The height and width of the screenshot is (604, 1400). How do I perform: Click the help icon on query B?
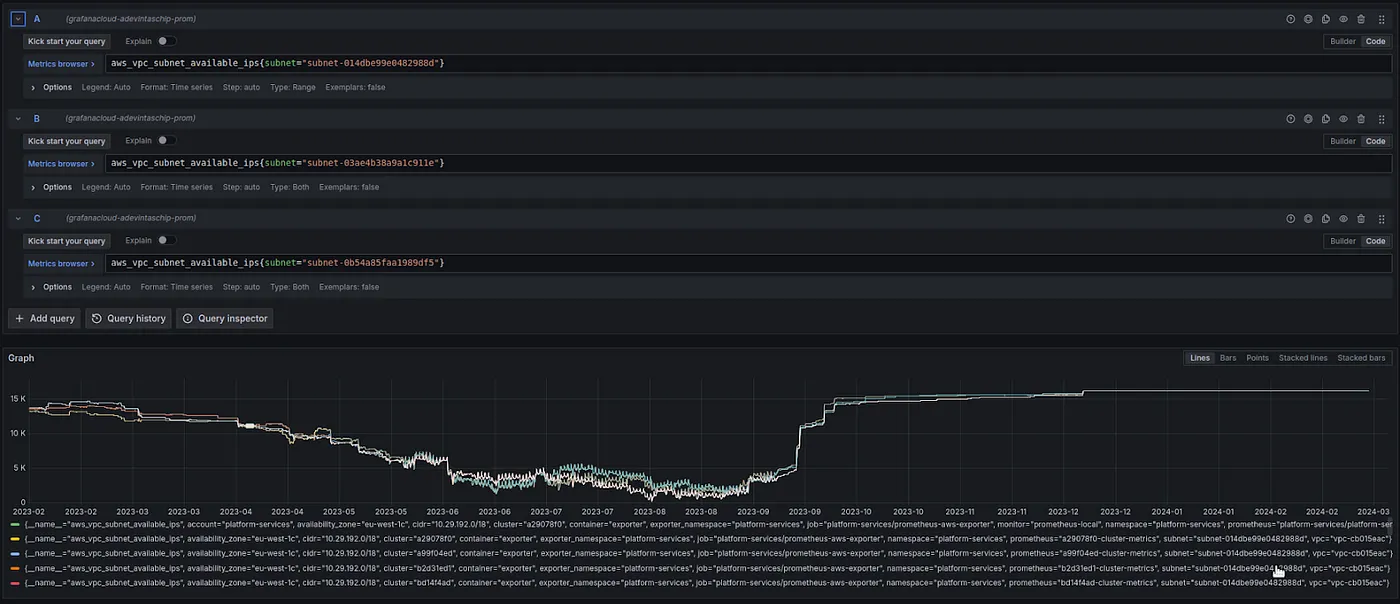1290,119
